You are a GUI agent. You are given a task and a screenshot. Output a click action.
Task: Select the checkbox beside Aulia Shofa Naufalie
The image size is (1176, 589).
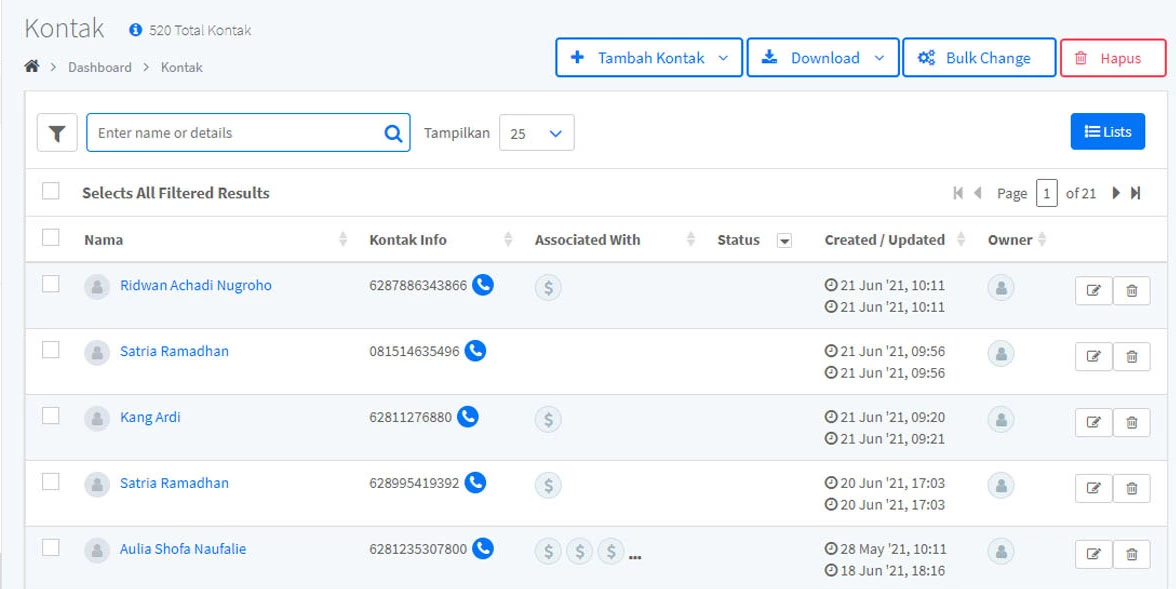tap(51, 548)
